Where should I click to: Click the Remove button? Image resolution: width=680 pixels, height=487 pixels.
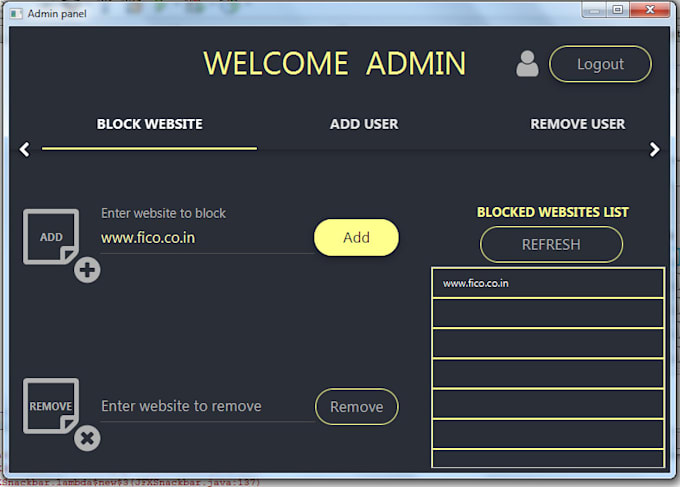point(356,406)
